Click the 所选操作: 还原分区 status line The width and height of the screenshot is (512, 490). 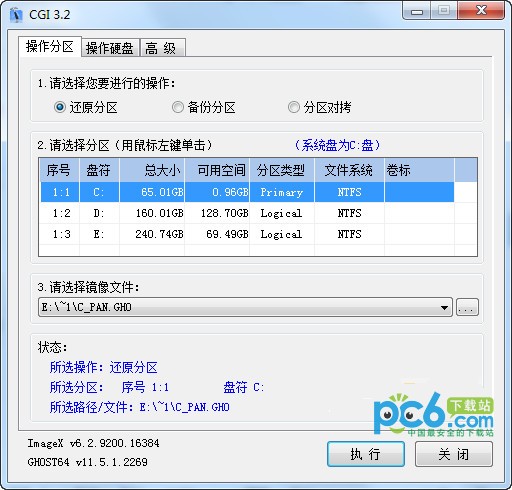[x=104, y=368]
